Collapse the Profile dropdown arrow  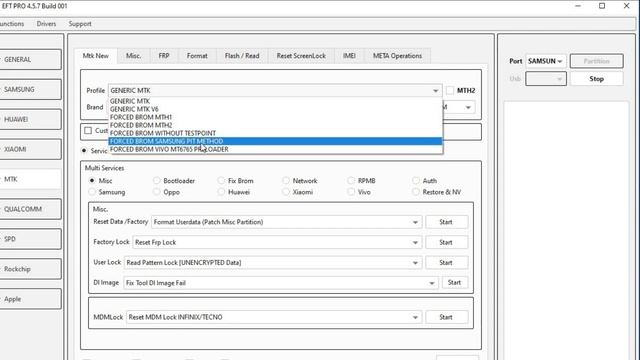(436, 91)
